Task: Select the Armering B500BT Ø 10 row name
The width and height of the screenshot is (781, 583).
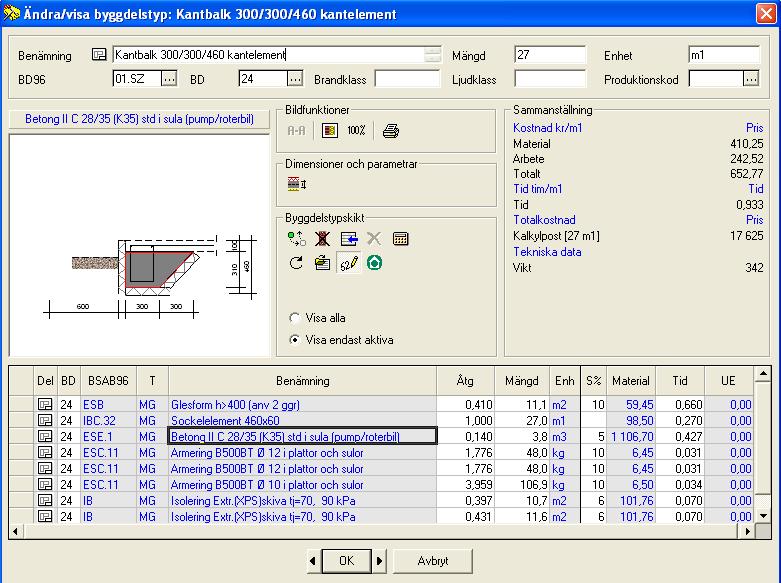Action: coord(267,484)
